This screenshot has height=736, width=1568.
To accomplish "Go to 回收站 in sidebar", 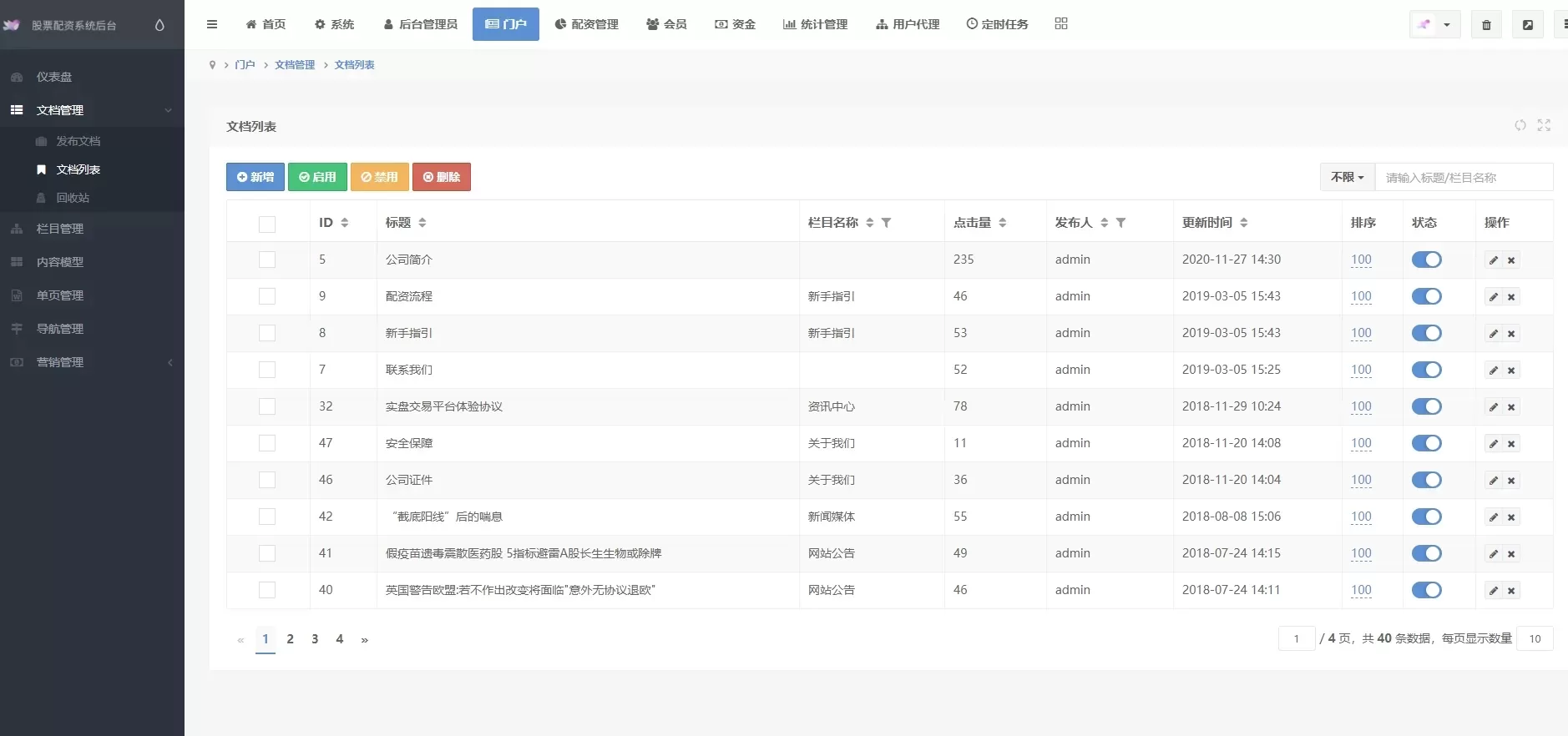I will 73,198.
